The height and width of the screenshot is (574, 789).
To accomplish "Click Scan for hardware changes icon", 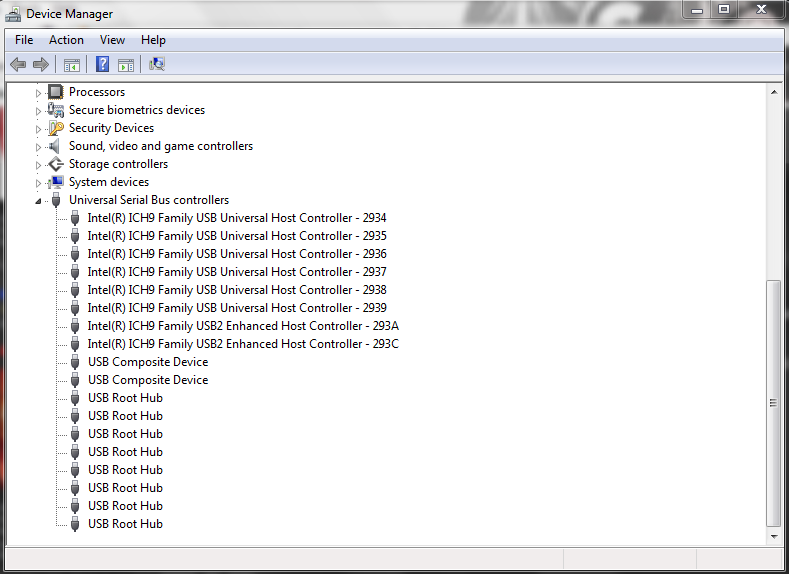I will coord(157,65).
